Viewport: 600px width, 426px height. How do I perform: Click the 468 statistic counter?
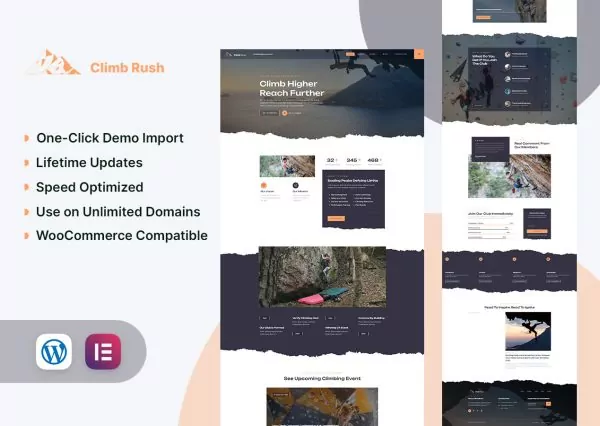click(x=374, y=160)
